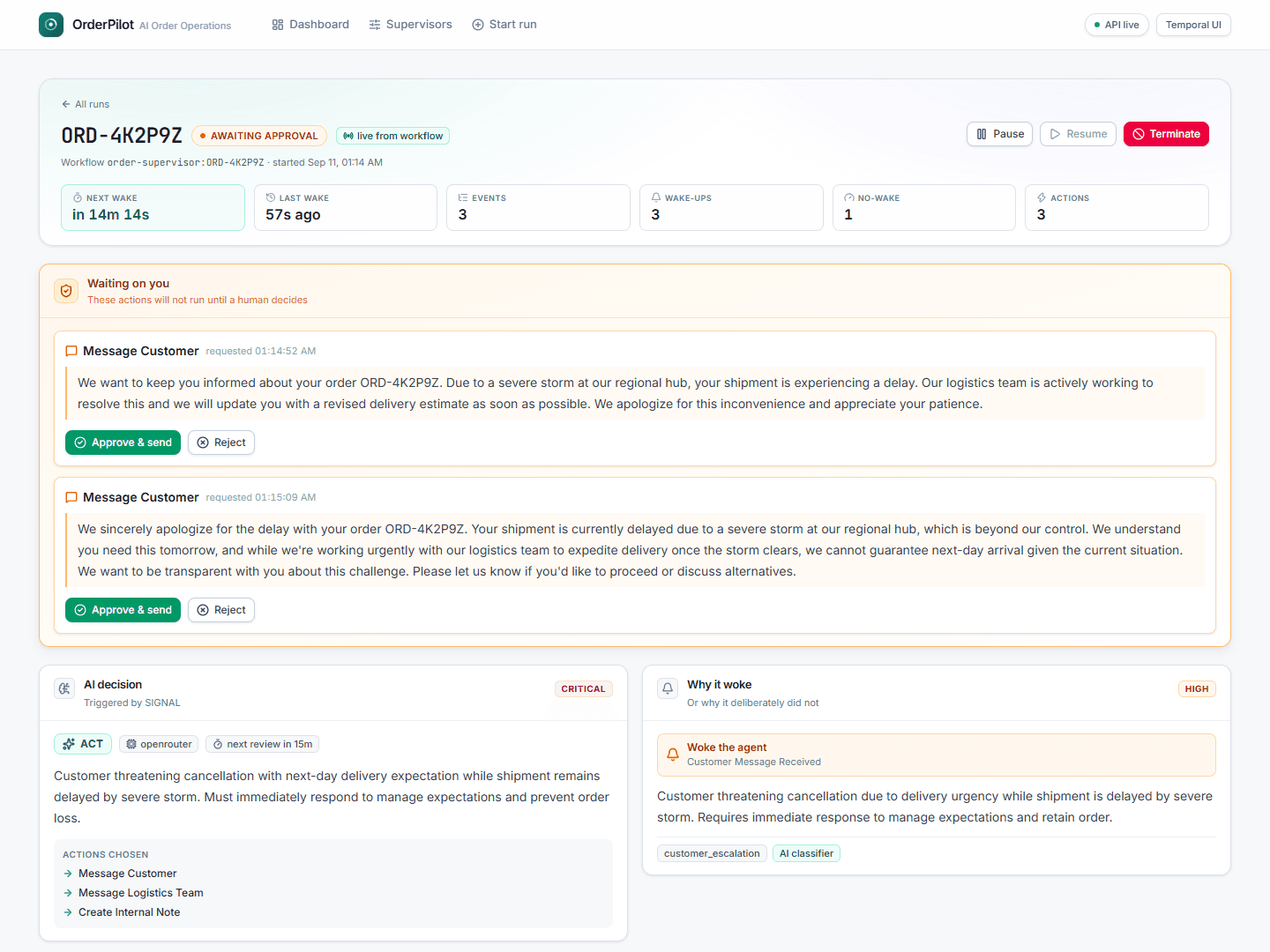Click the ORD-4K2P9Z run title
This screenshot has height=952, width=1270.
(x=122, y=136)
